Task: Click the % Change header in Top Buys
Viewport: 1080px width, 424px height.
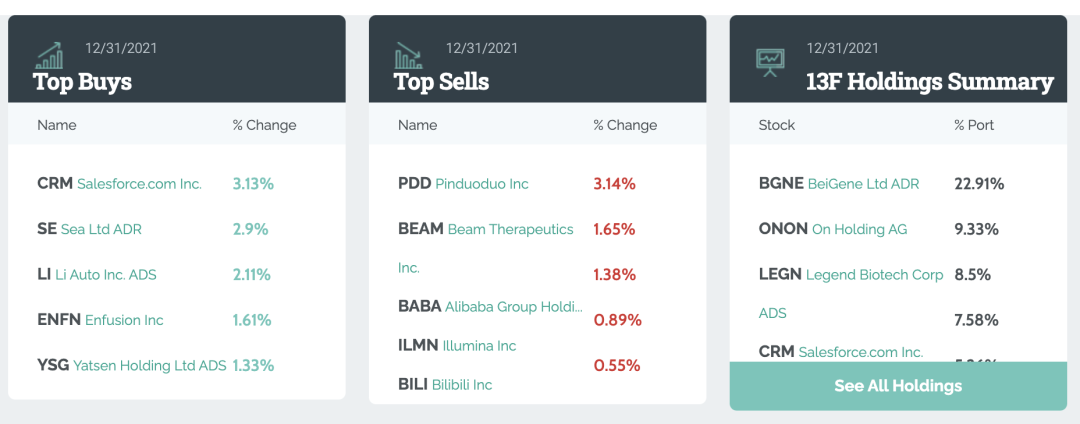Action: coord(264,125)
